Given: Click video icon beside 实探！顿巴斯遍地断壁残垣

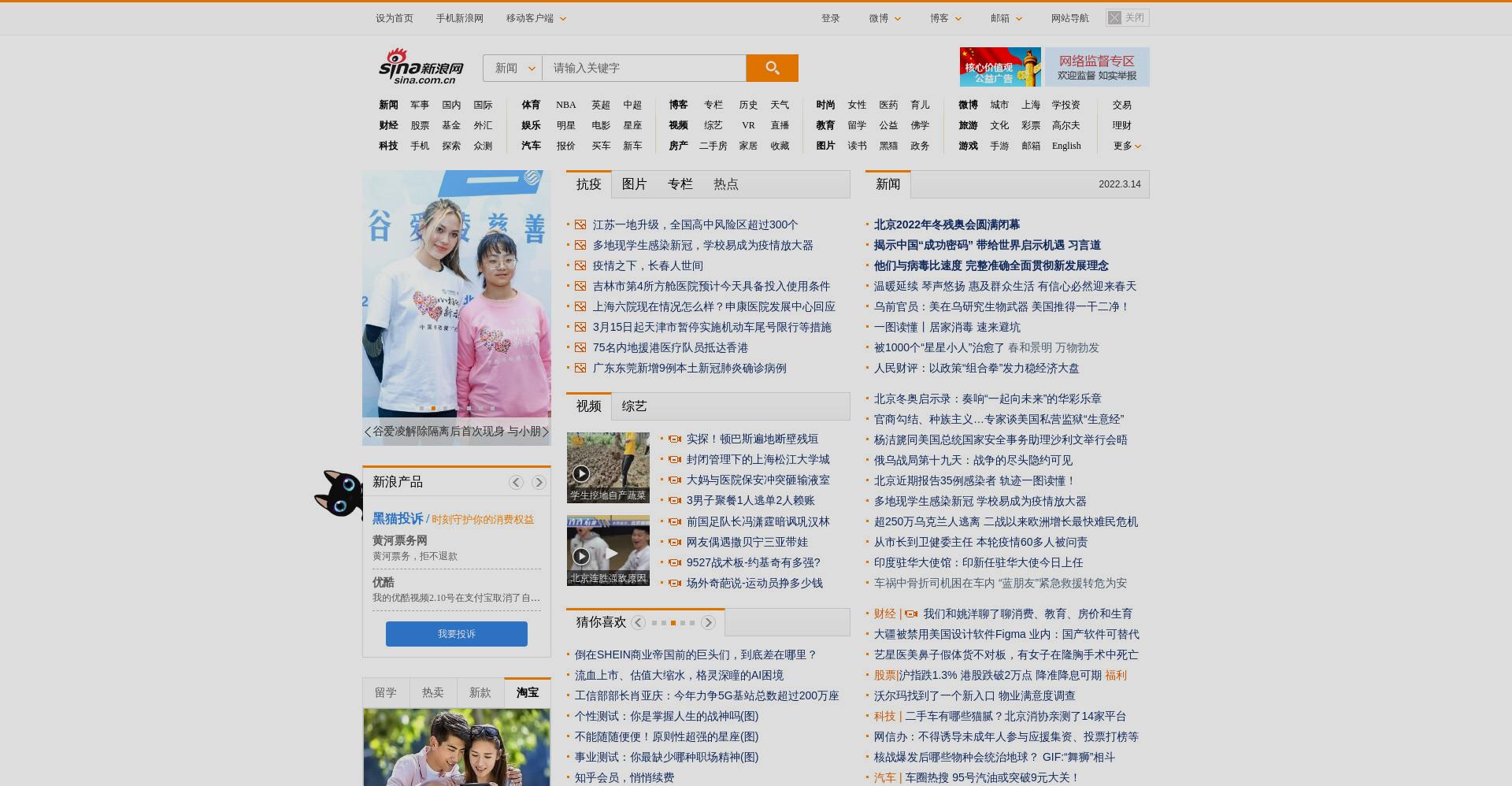Looking at the screenshot, I should (x=674, y=439).
